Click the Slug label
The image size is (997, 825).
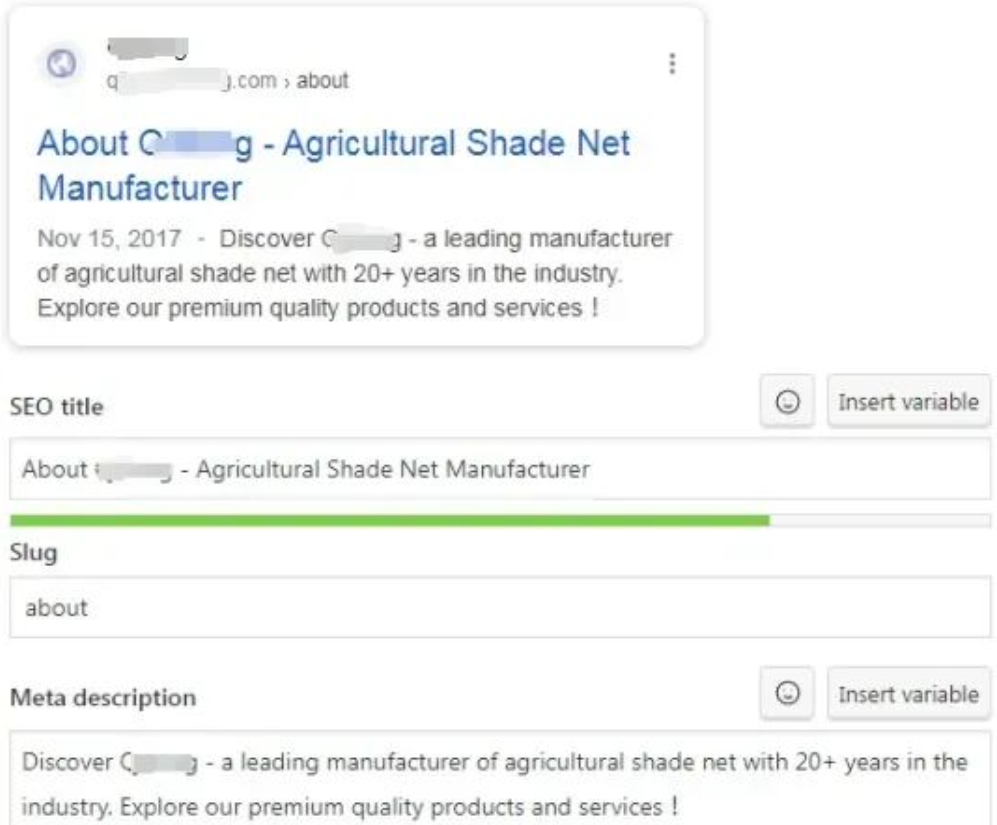34,553
